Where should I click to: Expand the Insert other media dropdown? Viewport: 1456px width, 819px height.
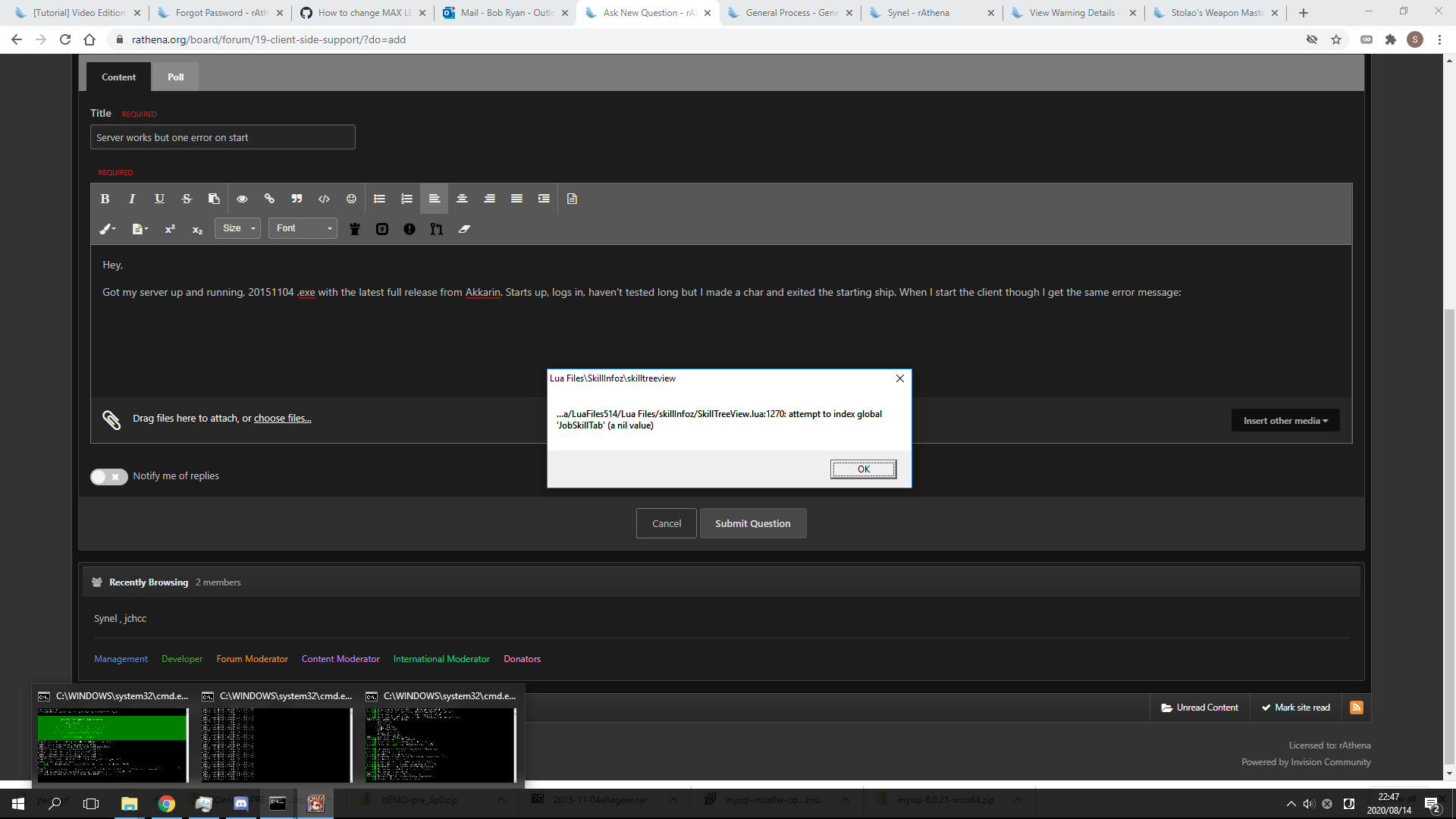click(x=1284, y=420)
